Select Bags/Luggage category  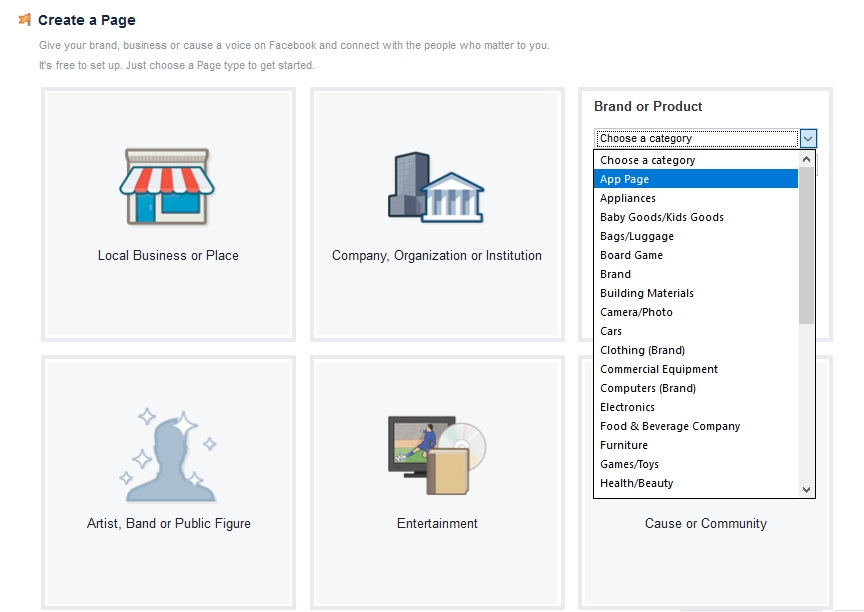[x=696, y=236]
